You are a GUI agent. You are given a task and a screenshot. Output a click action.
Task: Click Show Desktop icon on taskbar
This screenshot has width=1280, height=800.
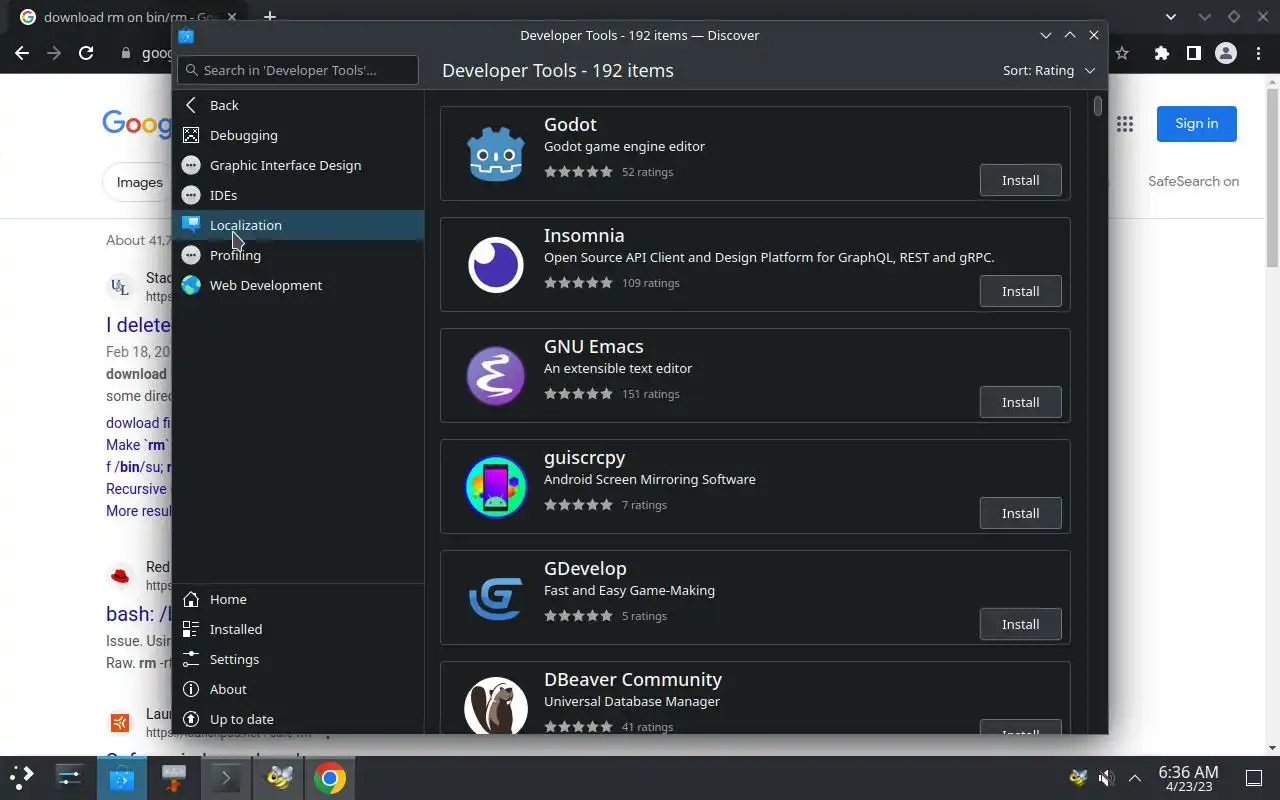pyautogui.click(x=1254, y=778)
